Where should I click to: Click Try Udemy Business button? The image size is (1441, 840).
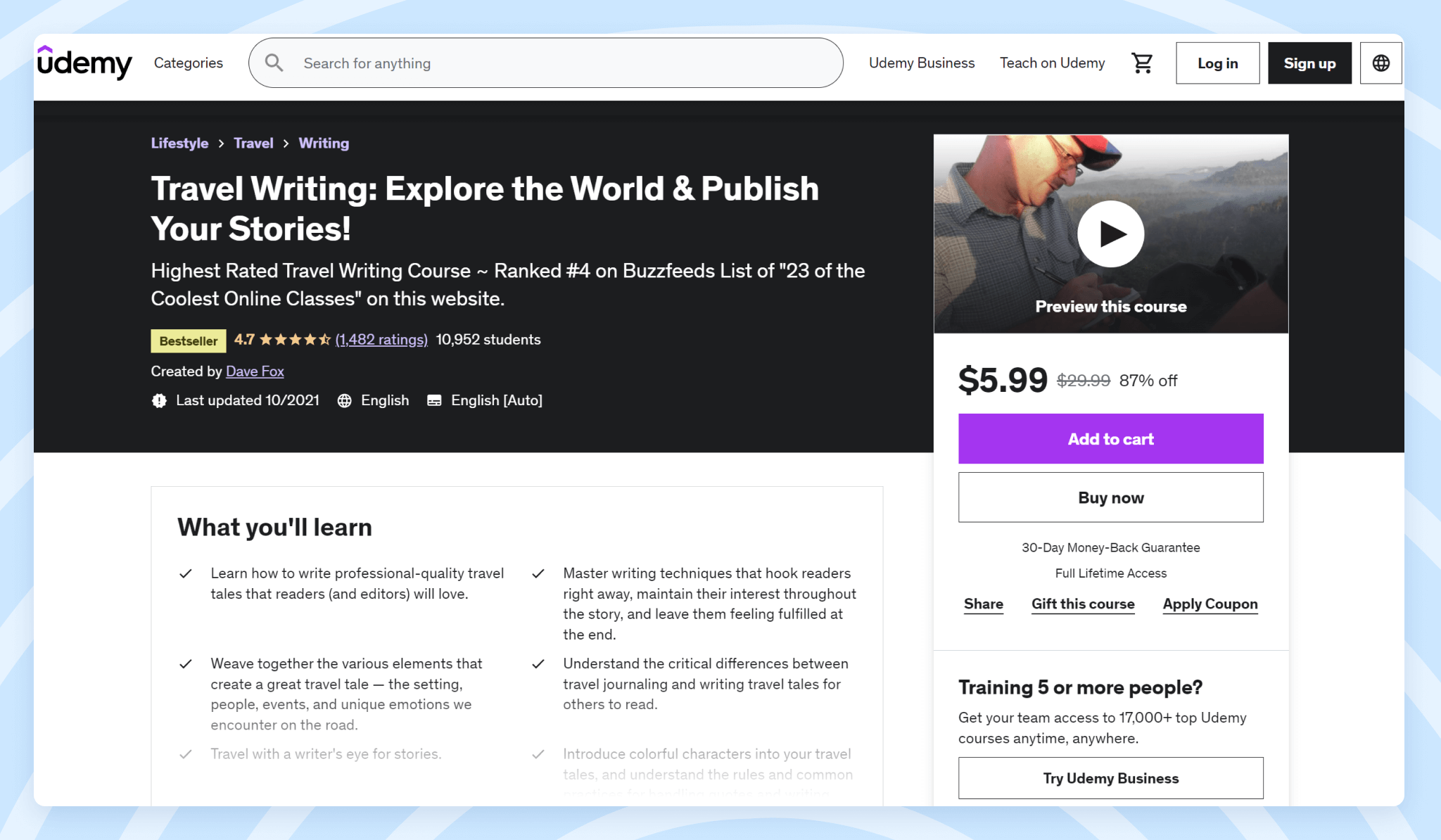pos(1111,778)
